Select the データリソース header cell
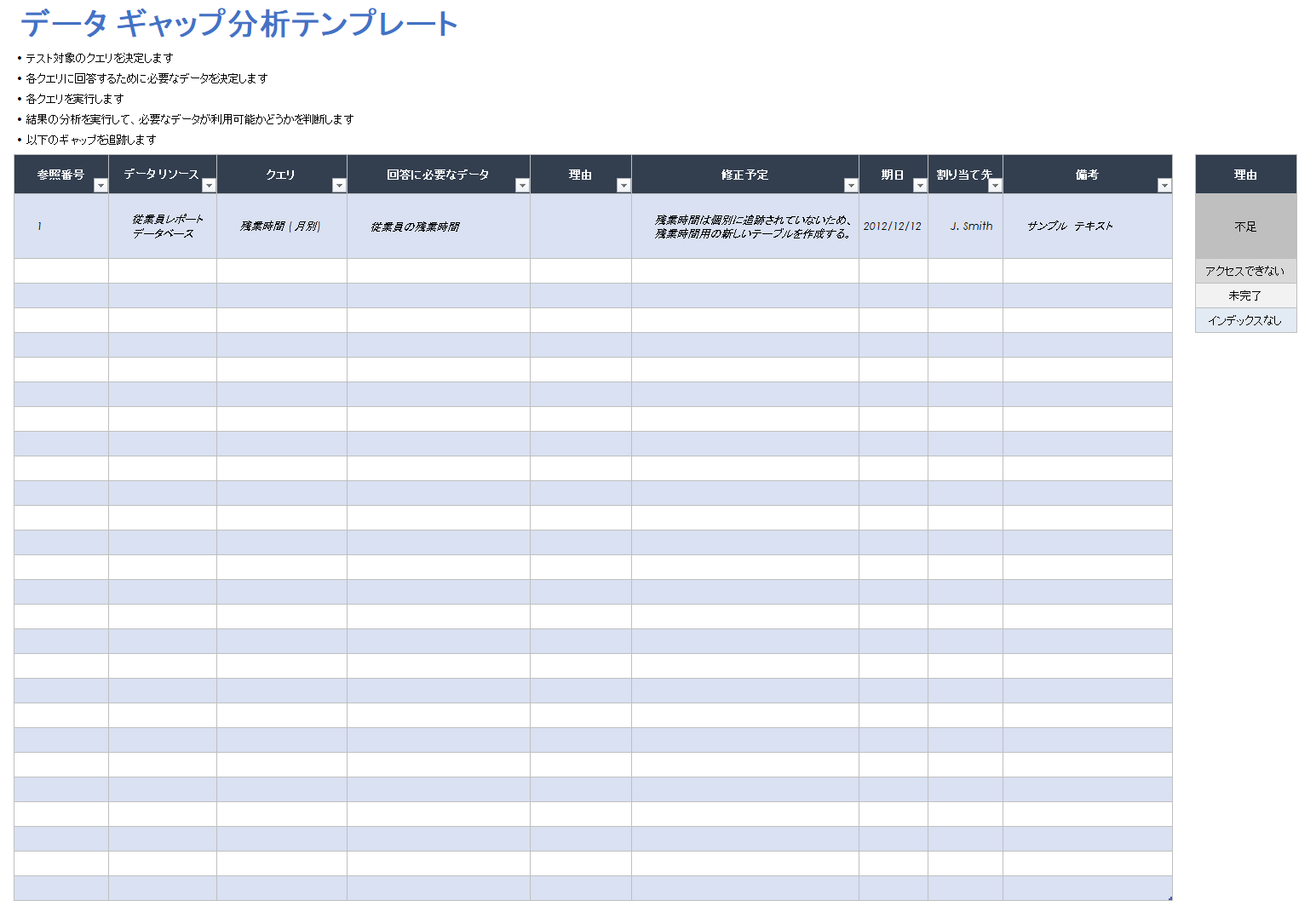The image size is (1316, 912). point(163,175)
